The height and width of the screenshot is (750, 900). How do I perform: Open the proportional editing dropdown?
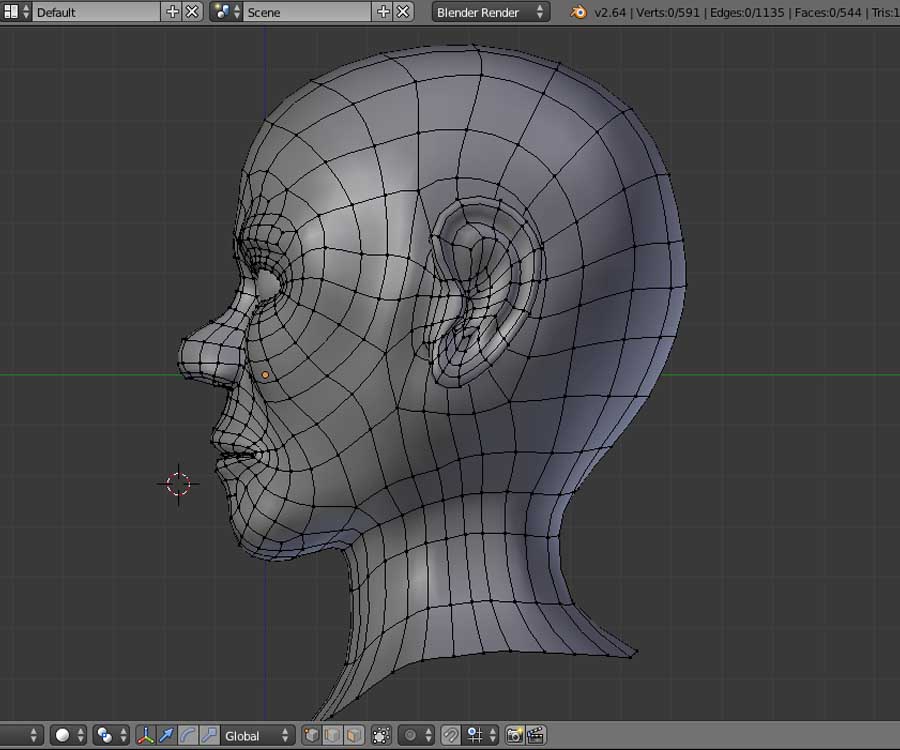point(416,735)
